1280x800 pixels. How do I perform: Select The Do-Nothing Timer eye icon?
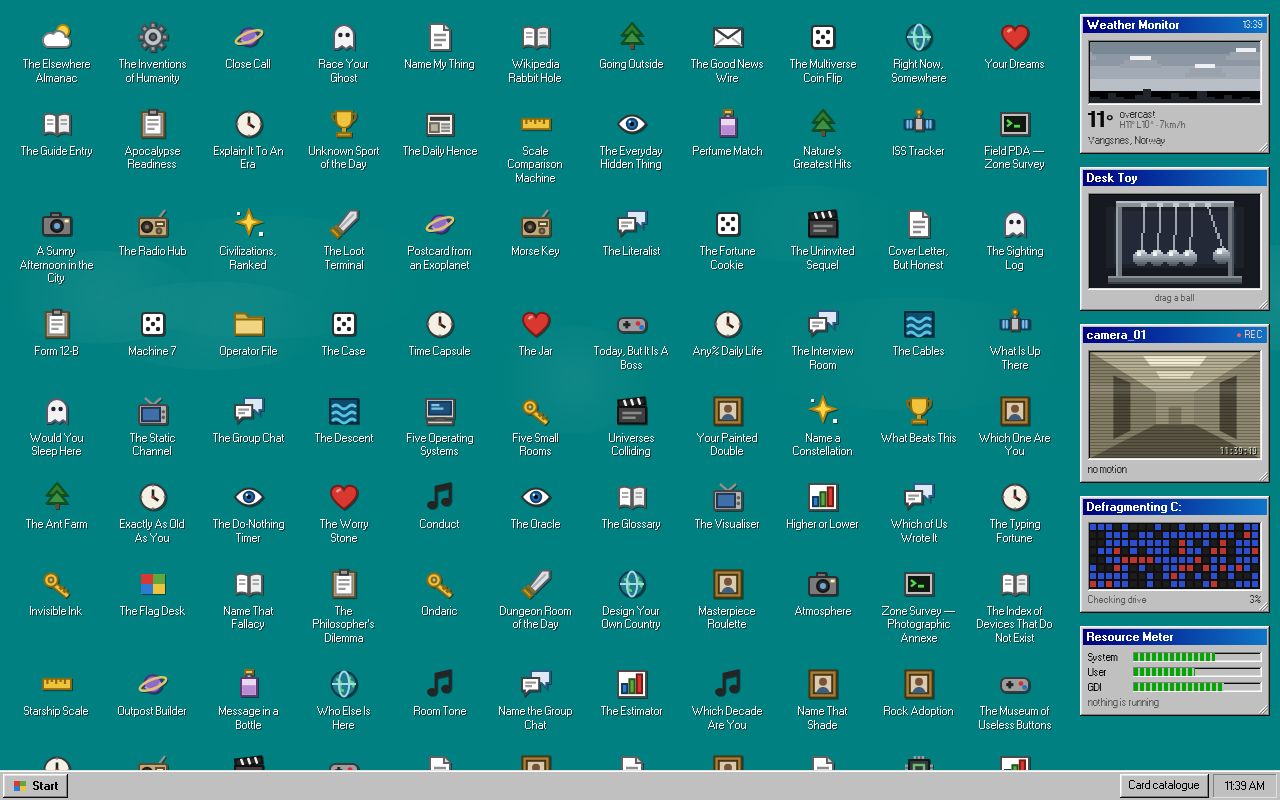click(248, 498)
